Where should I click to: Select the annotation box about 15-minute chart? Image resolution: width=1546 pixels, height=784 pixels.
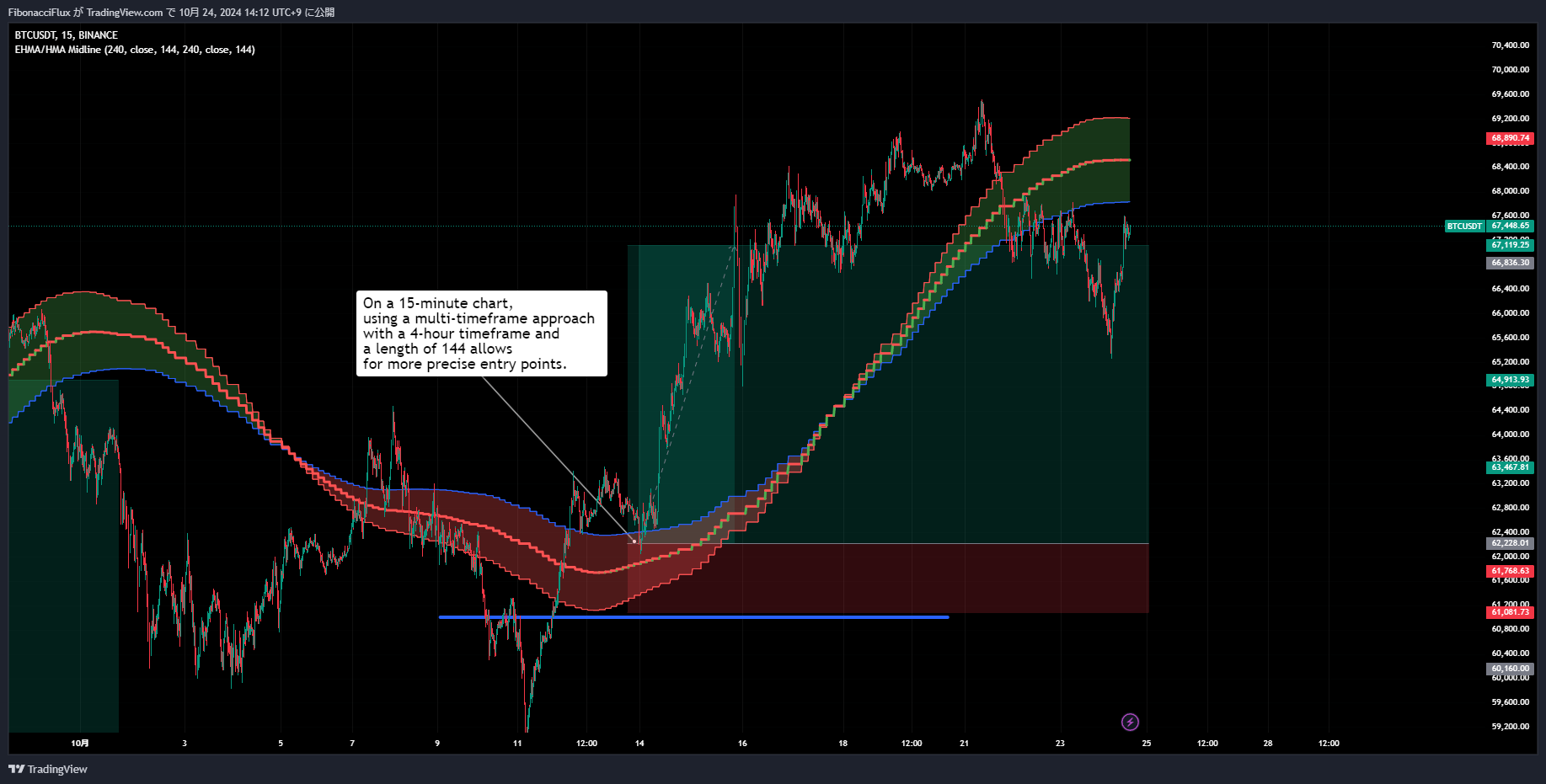point(482,333)
